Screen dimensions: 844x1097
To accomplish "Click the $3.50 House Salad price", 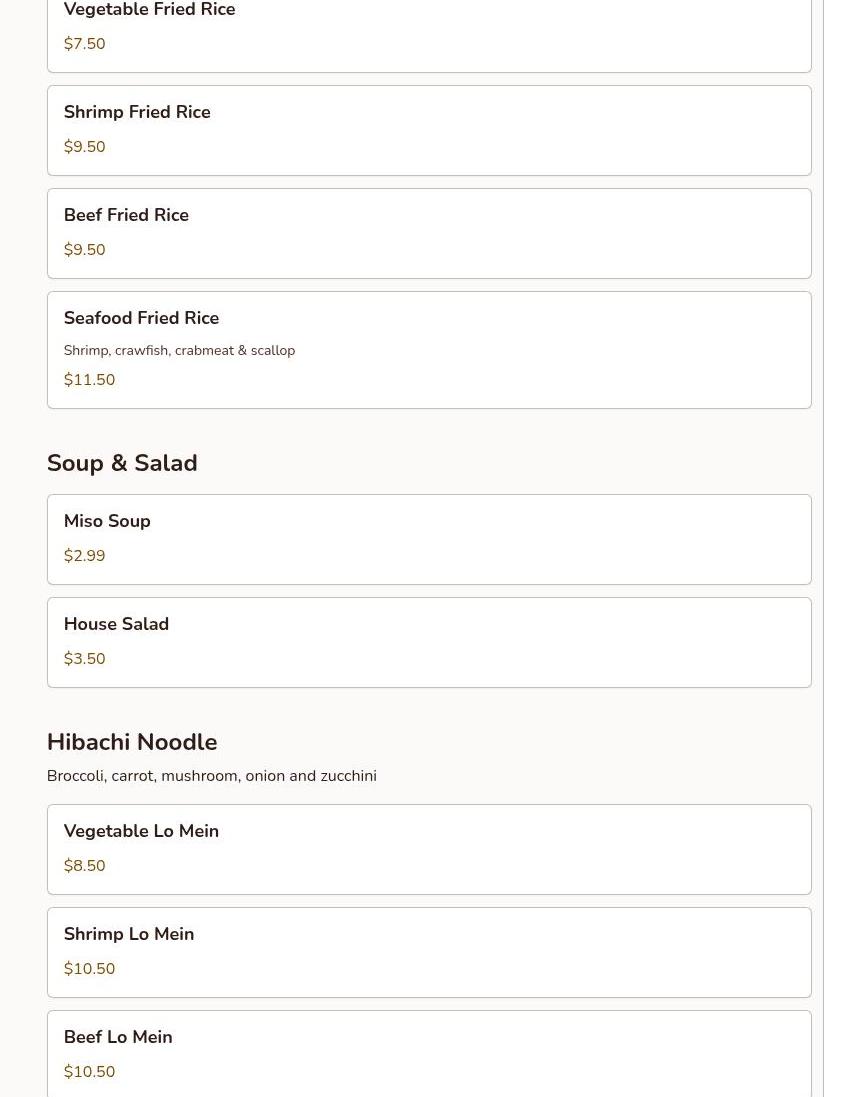I will [x=84, y=660].
